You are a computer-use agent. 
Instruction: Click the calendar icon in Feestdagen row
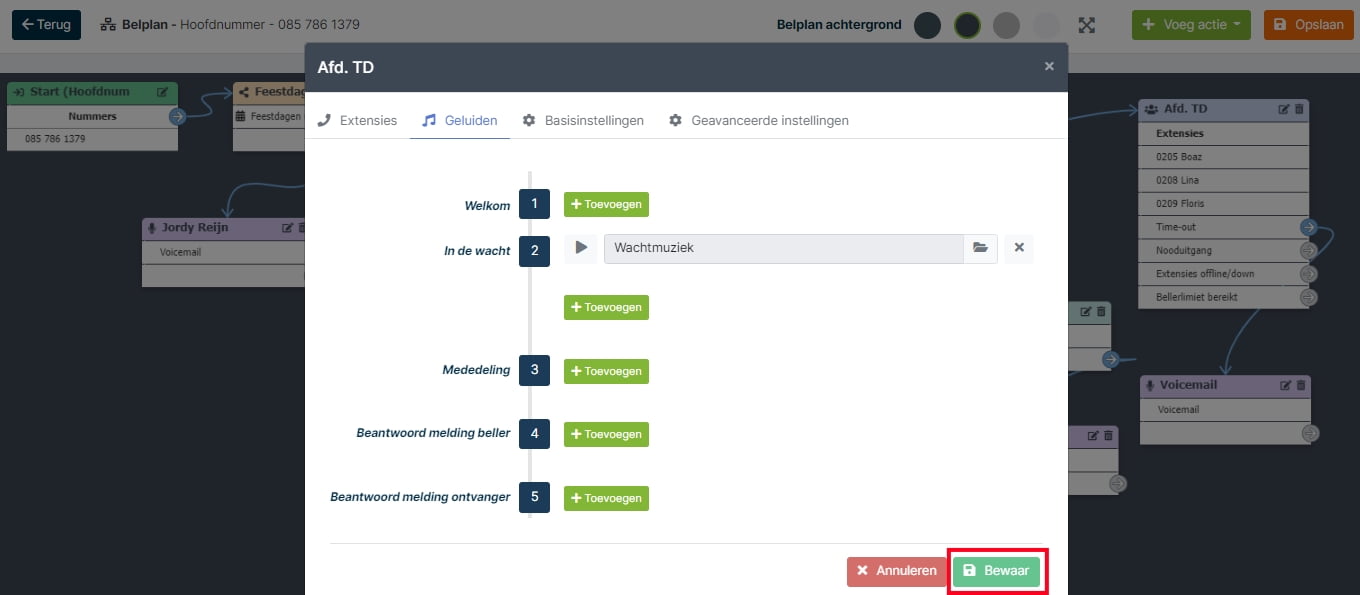pyautogui.click(x=241, y=116)
